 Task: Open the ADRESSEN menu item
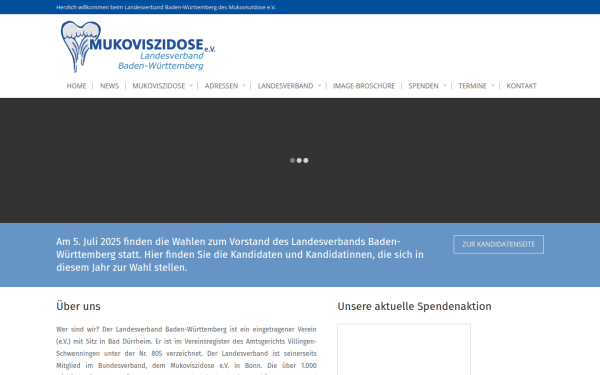pos(221,86)
